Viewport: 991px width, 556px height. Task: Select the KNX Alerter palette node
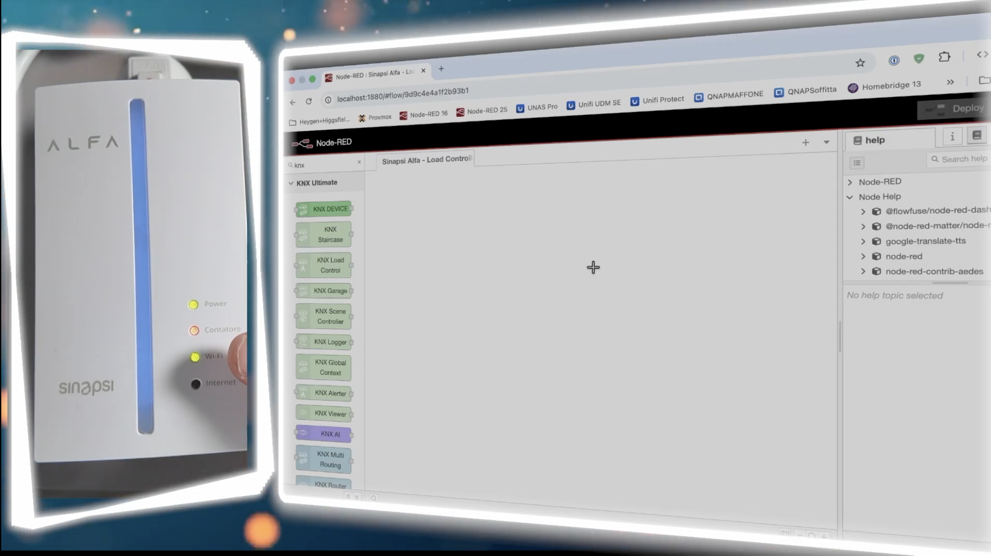click(x=324, y=393)
